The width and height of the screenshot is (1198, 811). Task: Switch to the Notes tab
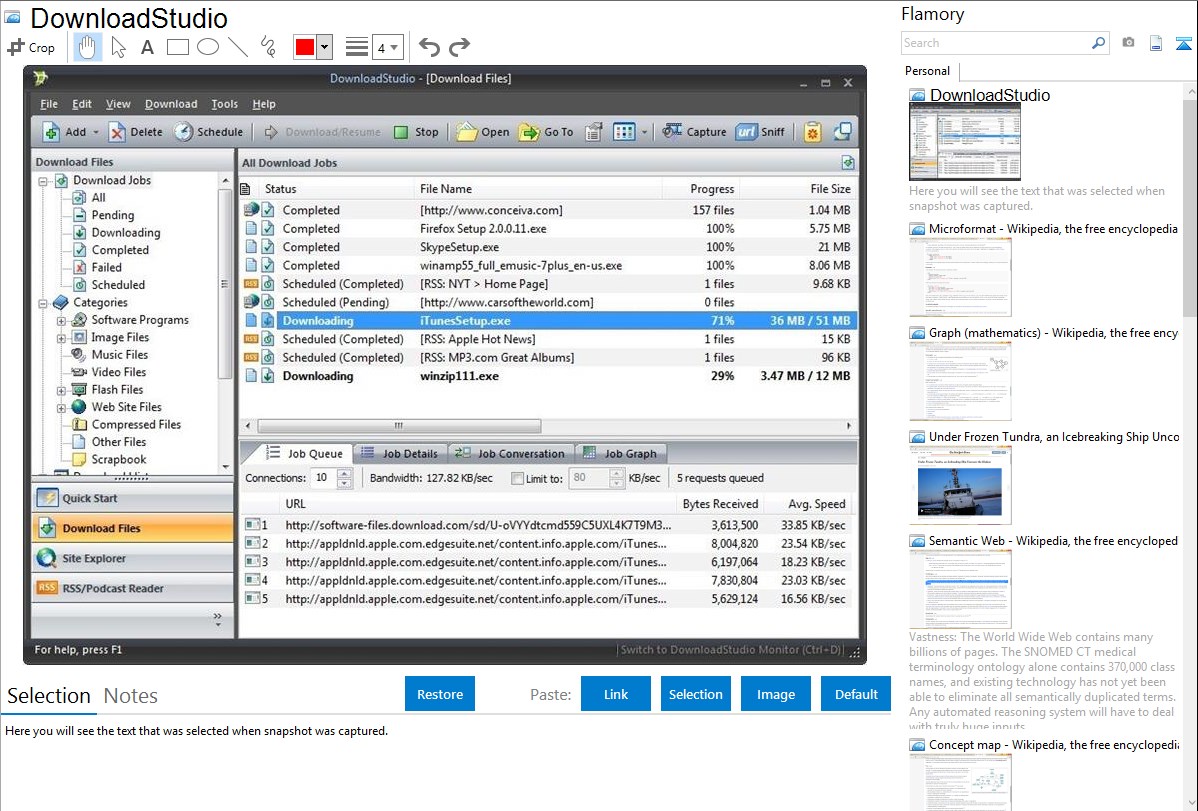click(131, 696)
